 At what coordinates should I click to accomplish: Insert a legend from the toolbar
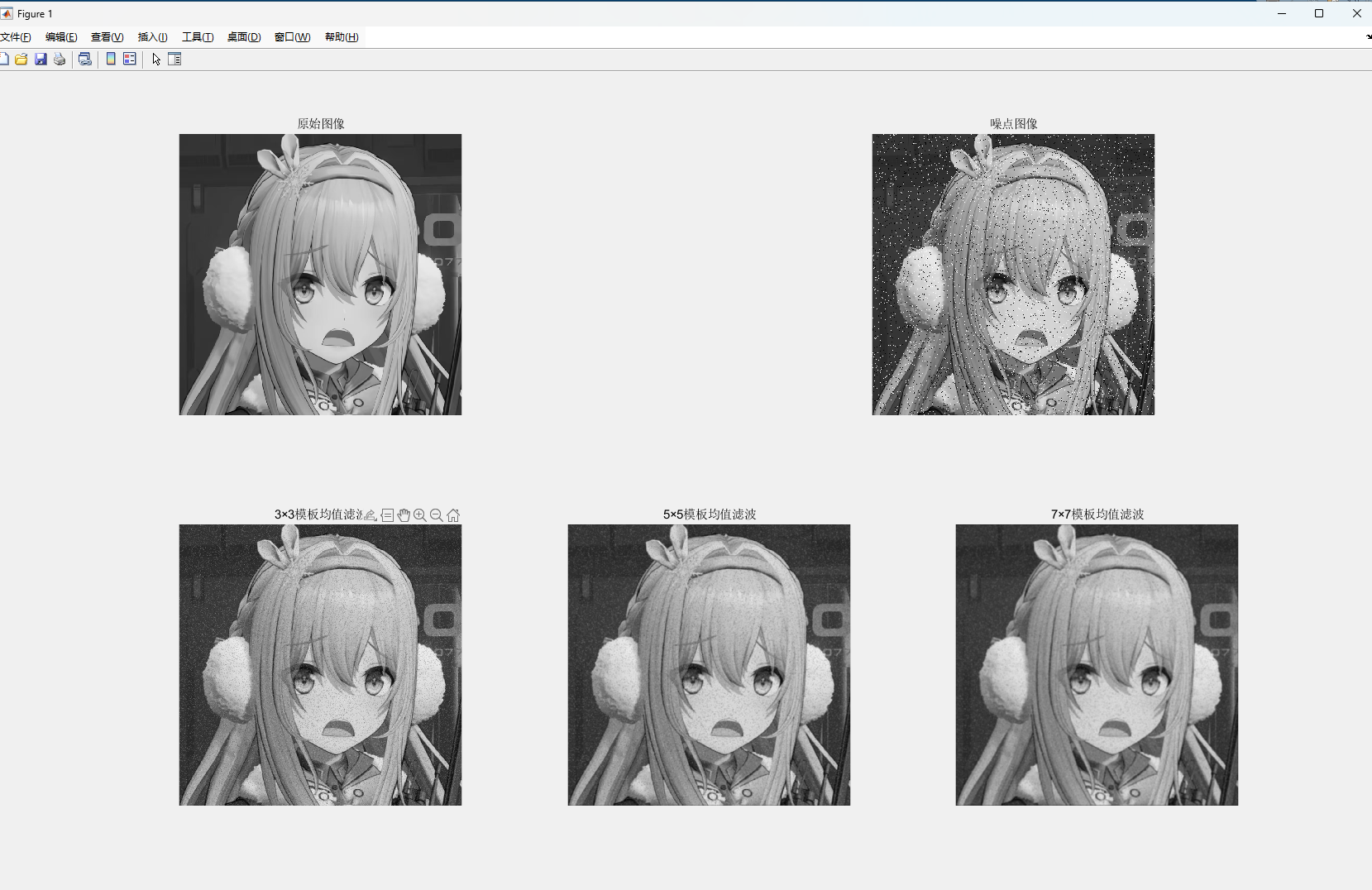130,59
